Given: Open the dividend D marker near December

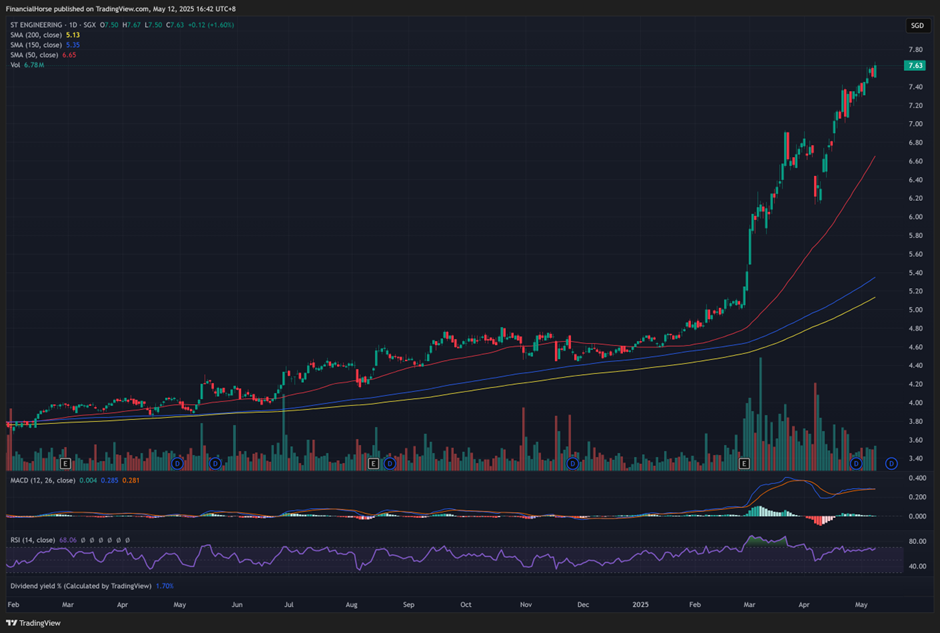Looking at the screenshot, I should click(573, 464).
